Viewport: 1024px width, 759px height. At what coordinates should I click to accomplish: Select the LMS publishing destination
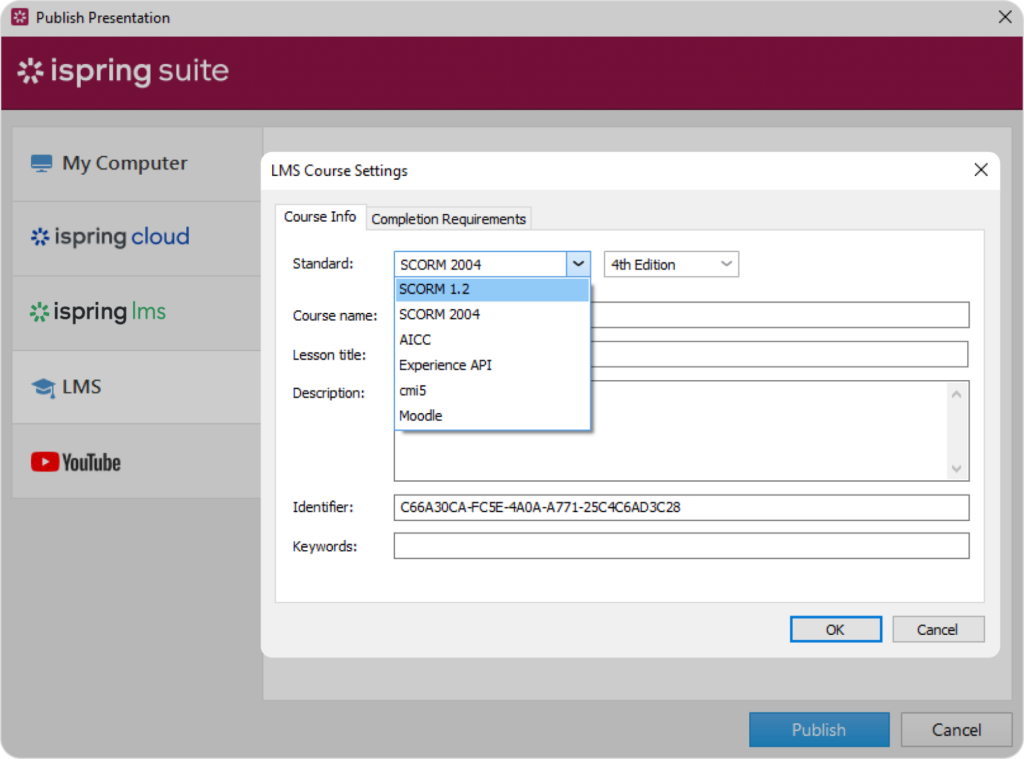[x=137, y=388]
